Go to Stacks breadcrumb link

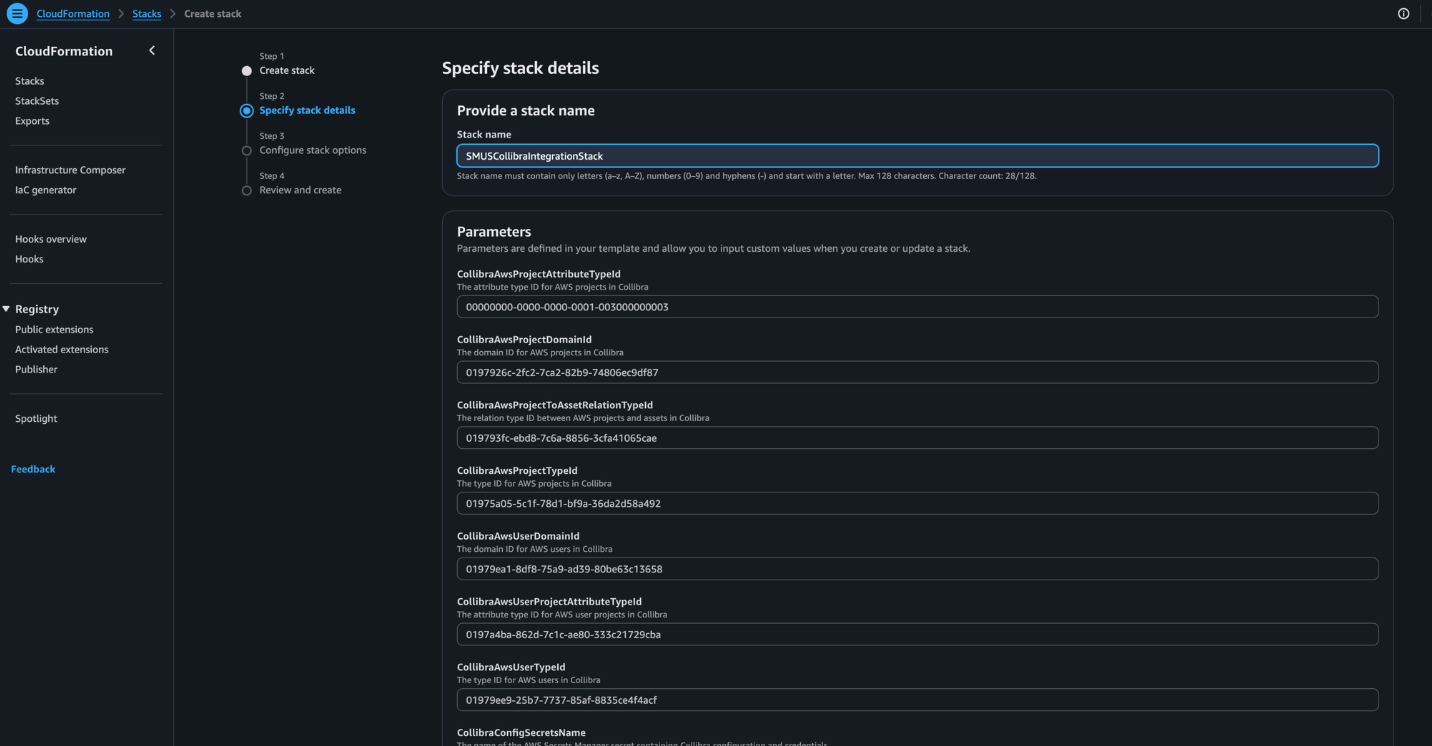click(x=146, y=14)
